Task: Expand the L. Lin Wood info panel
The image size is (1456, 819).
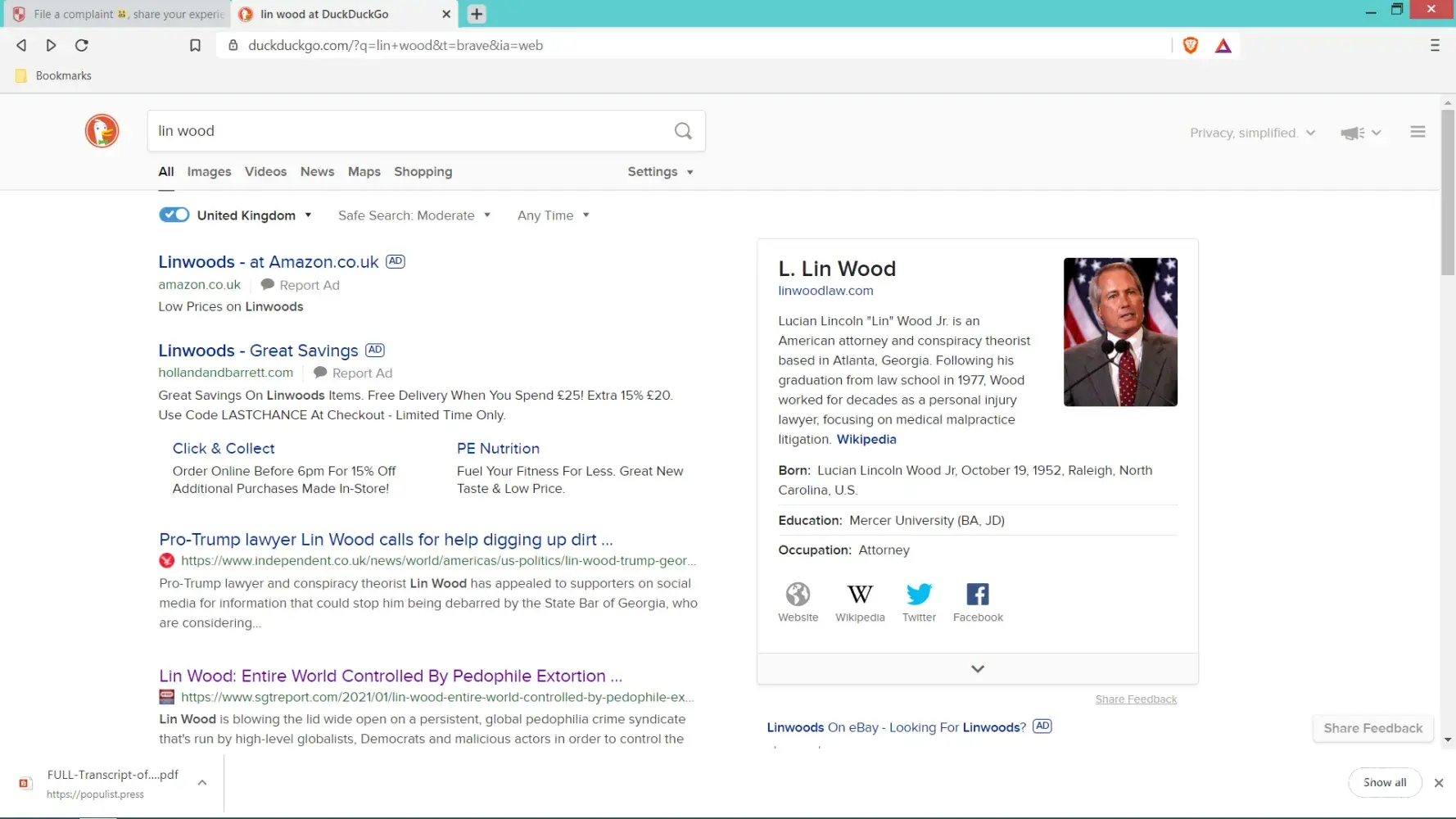Action: 977,668
